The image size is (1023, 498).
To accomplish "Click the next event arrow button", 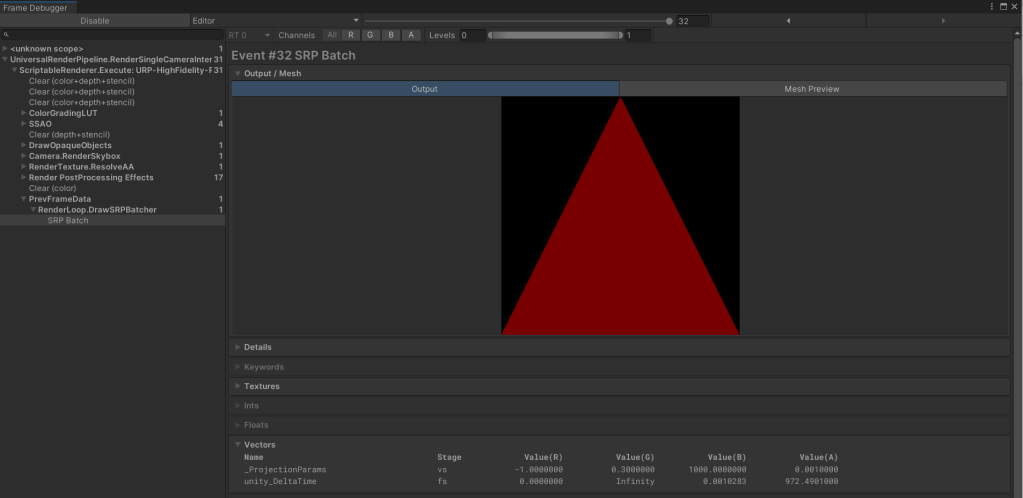I will click(x=943, y=20).
